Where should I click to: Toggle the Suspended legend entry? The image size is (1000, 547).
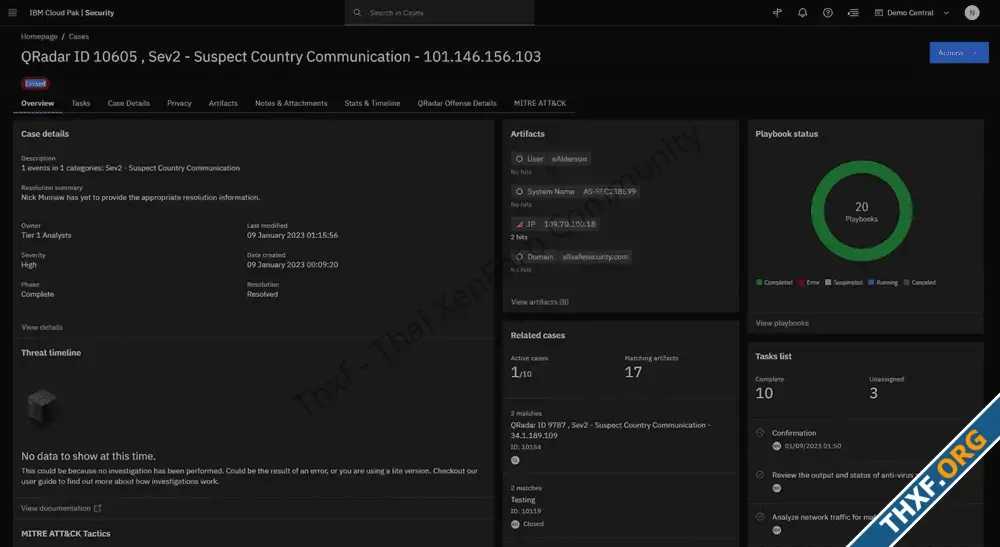(x=844, y=282)
